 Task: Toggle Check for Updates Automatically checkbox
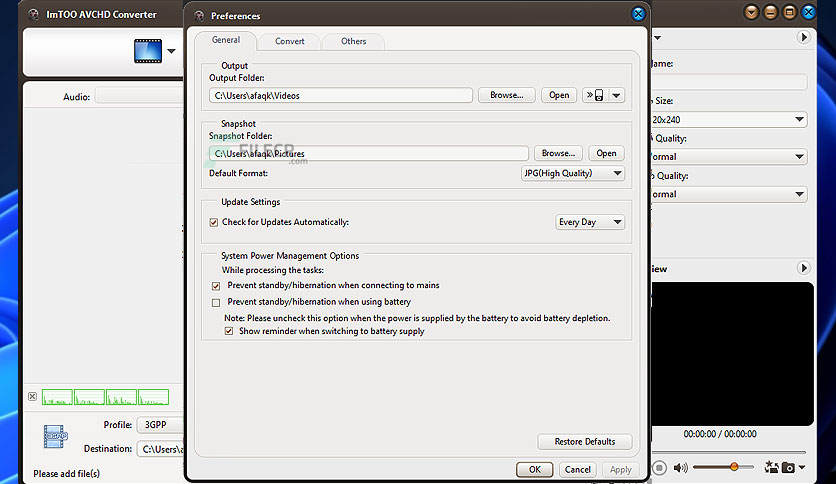(214, 222)
